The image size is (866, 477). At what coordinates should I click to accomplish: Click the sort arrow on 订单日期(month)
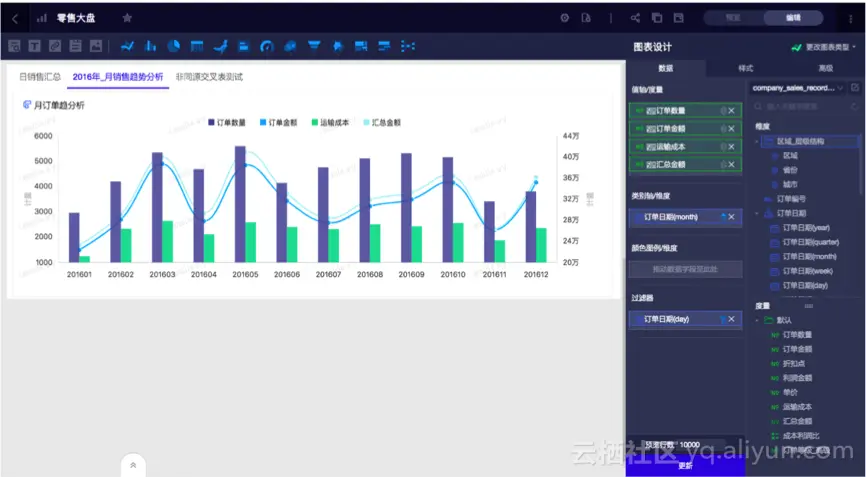click(722, 217)
